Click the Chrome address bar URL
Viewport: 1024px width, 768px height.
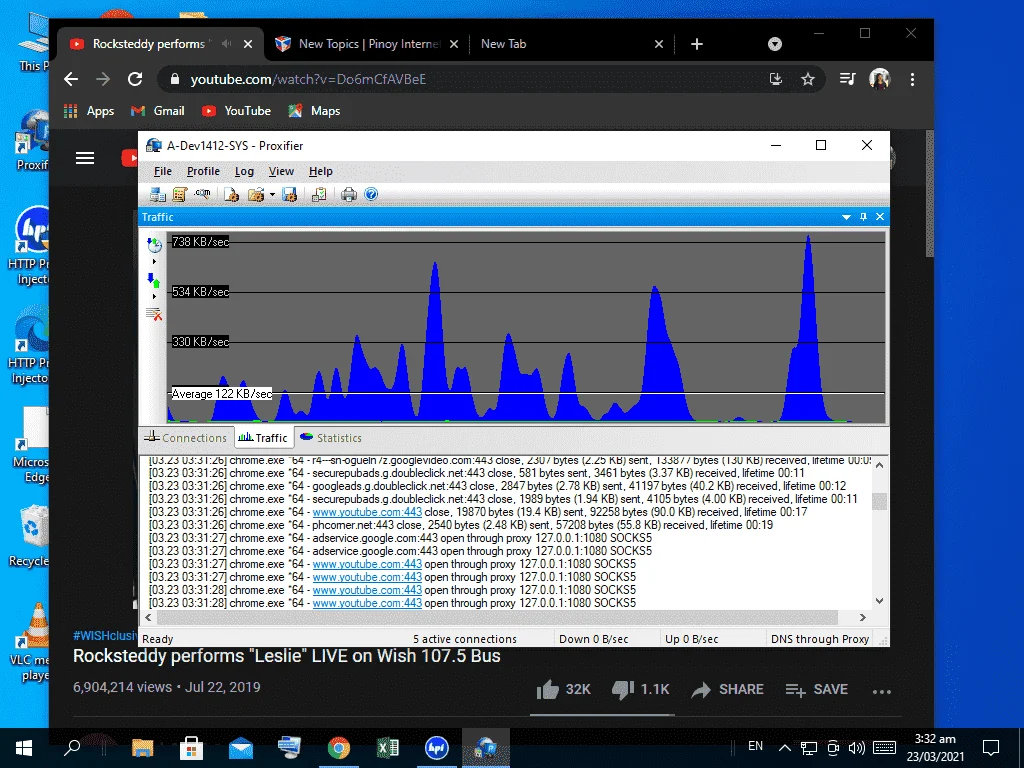pyautogui.click(x=308, y=79)
